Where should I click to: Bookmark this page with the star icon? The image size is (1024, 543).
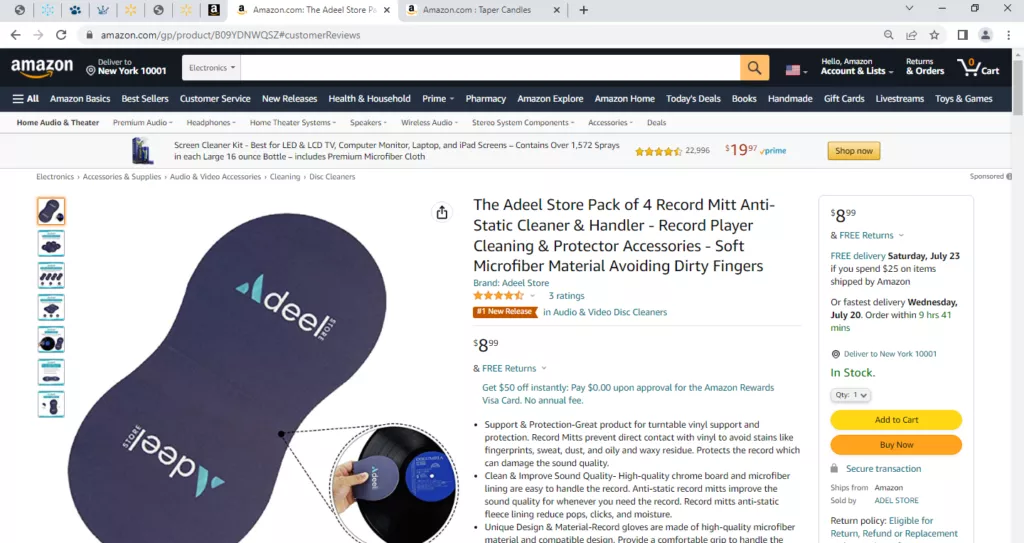tap(935, 35)
